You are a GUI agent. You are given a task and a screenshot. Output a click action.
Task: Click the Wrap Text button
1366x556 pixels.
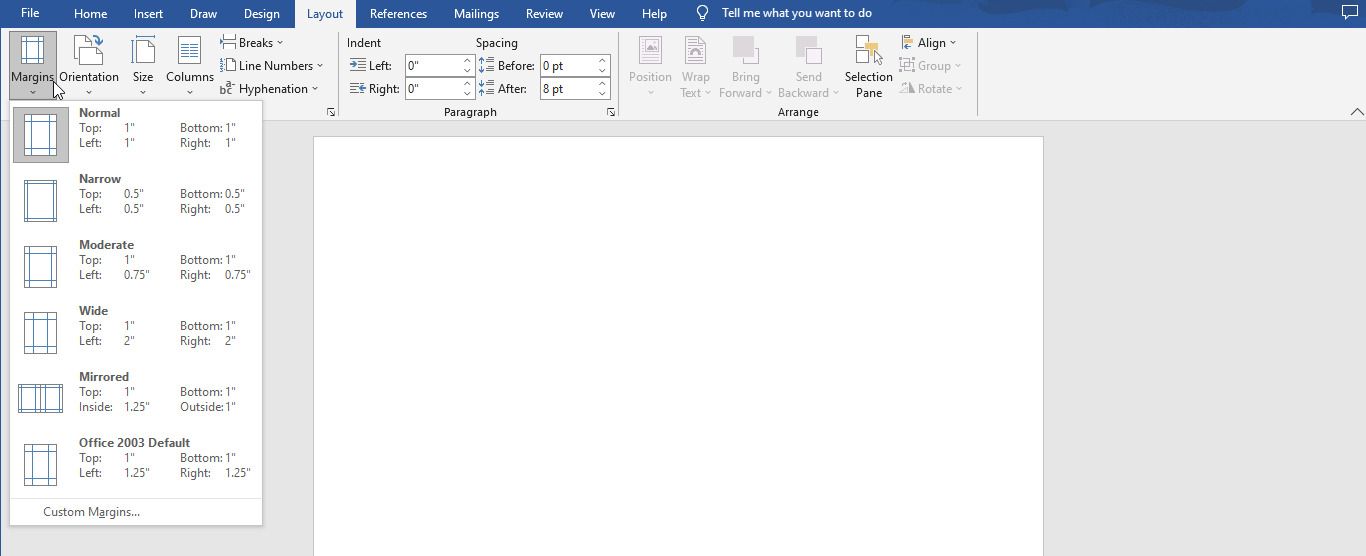tap(695, 66)
